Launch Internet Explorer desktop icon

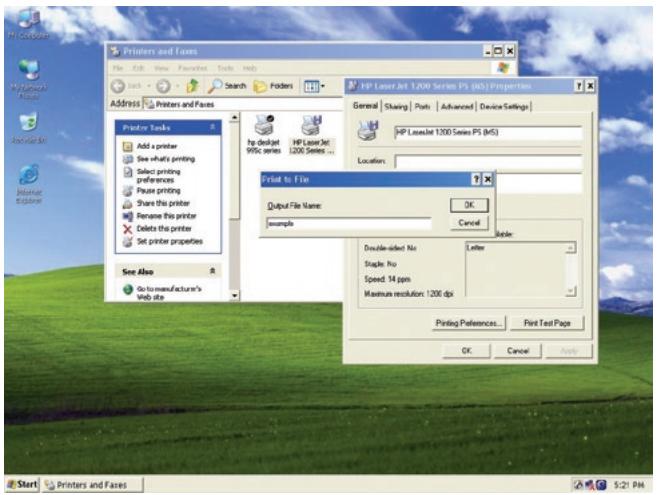(29, 184)
